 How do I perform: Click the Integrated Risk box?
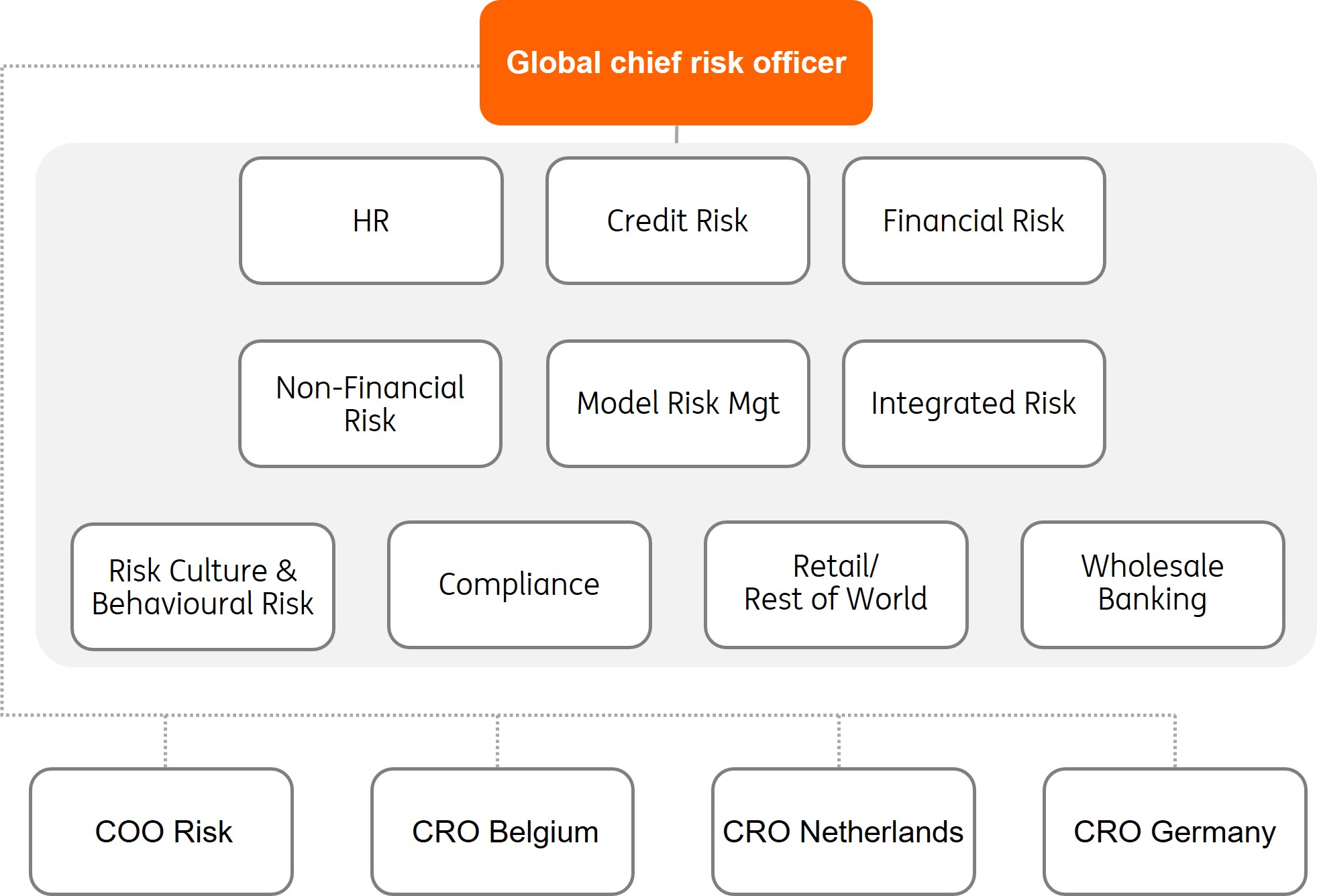pyautogui.click(x=973, y=404)
